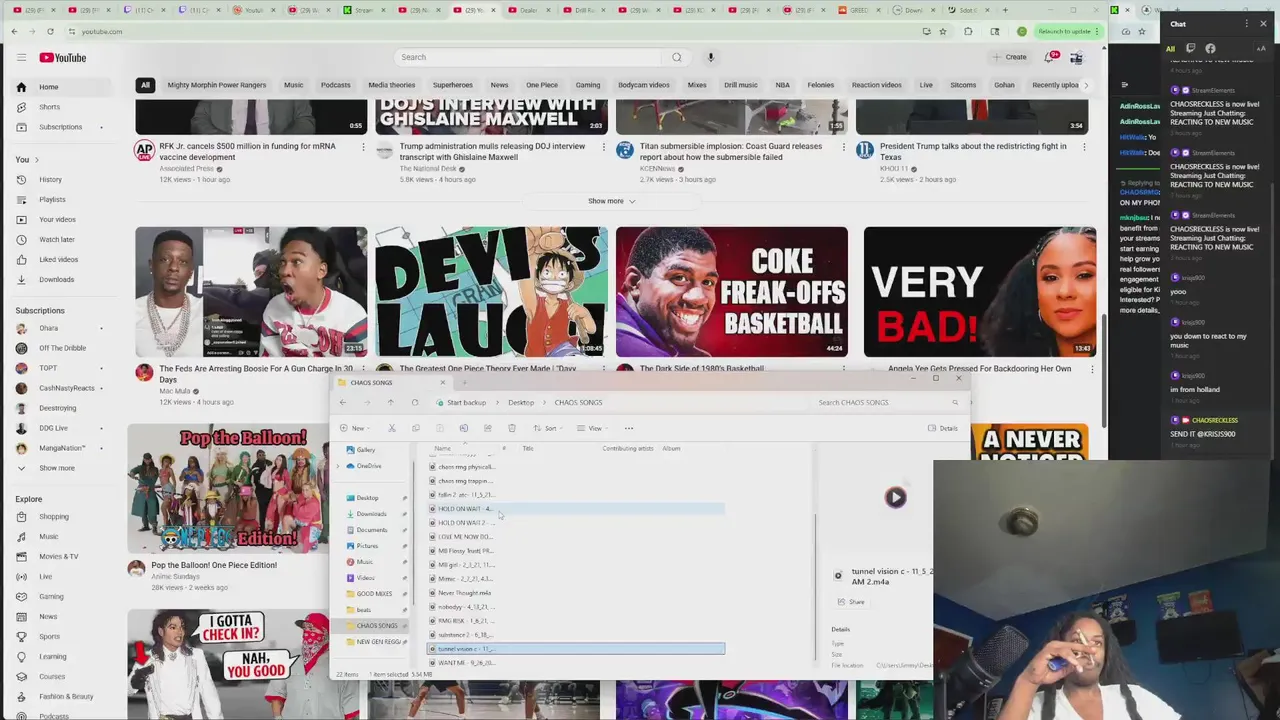Open the Coke Freak-Offs Basketball video thumbnail
This screenshot has width=1280, height=720.
731,292
